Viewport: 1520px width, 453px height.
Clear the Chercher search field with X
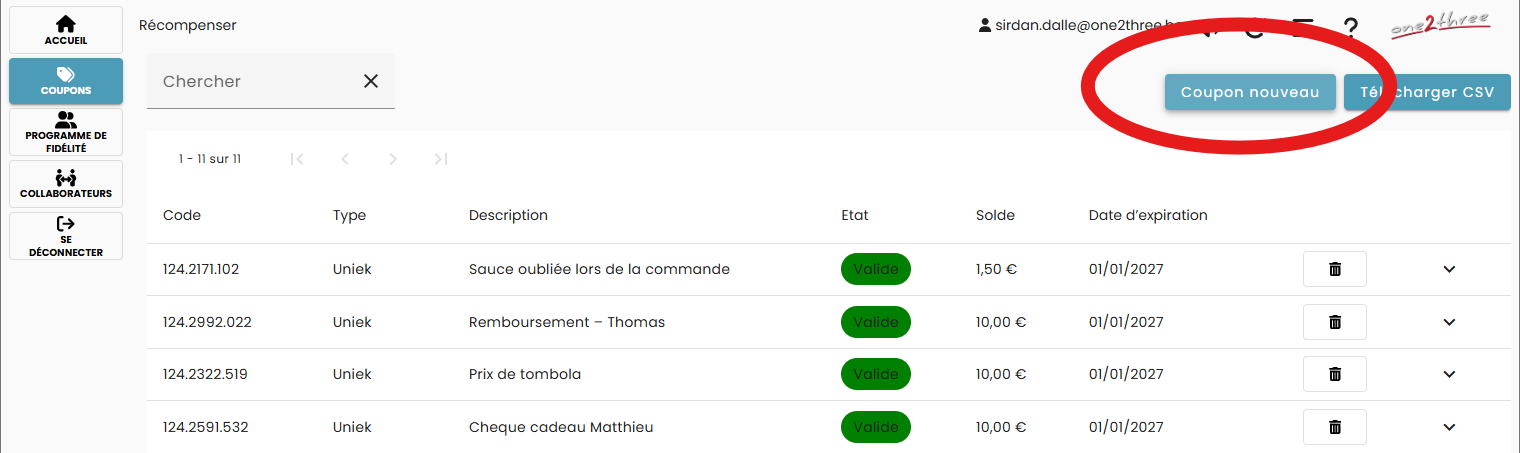[x=371, y=81]
